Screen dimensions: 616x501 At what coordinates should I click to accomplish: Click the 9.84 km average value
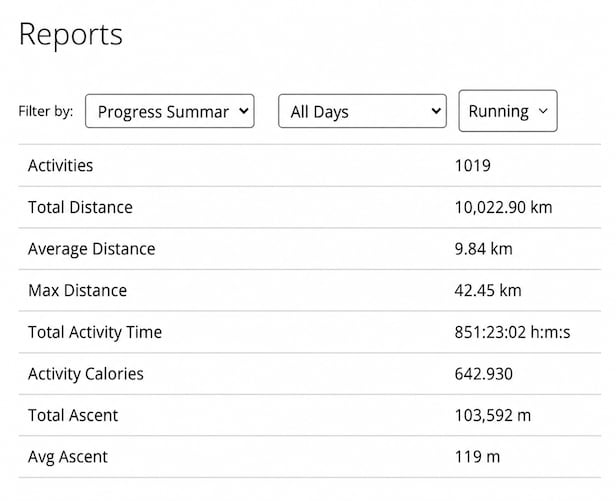click(483, 249)
